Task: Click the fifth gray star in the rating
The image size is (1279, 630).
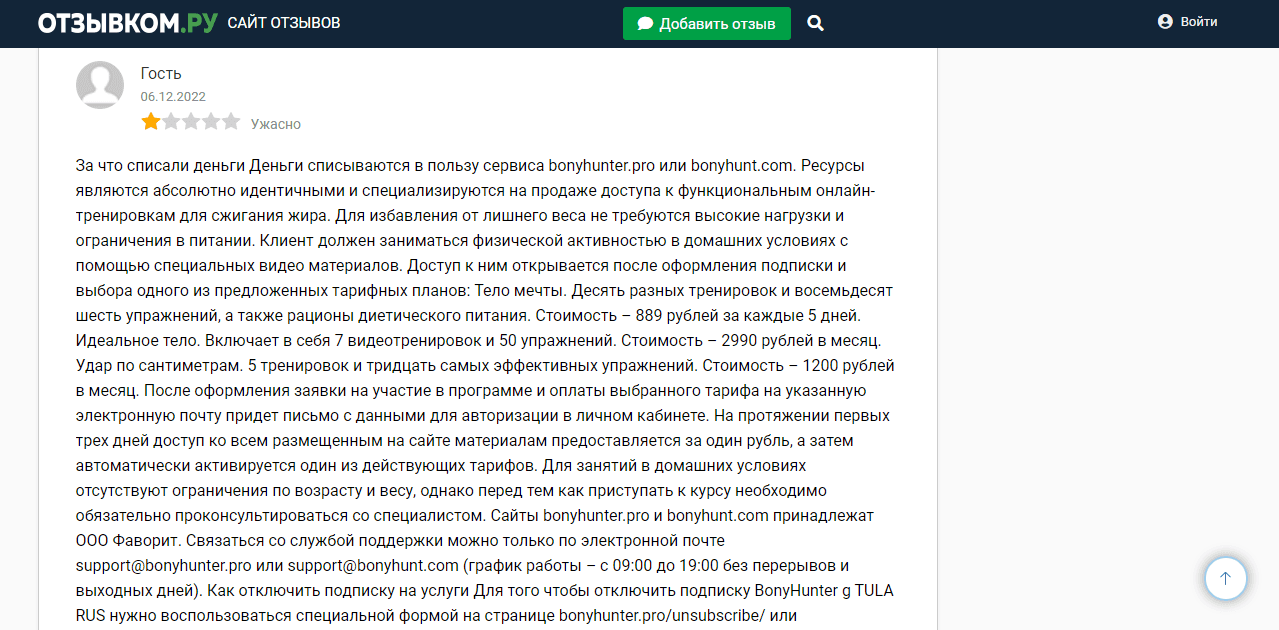Action: [x=231, y=120]
